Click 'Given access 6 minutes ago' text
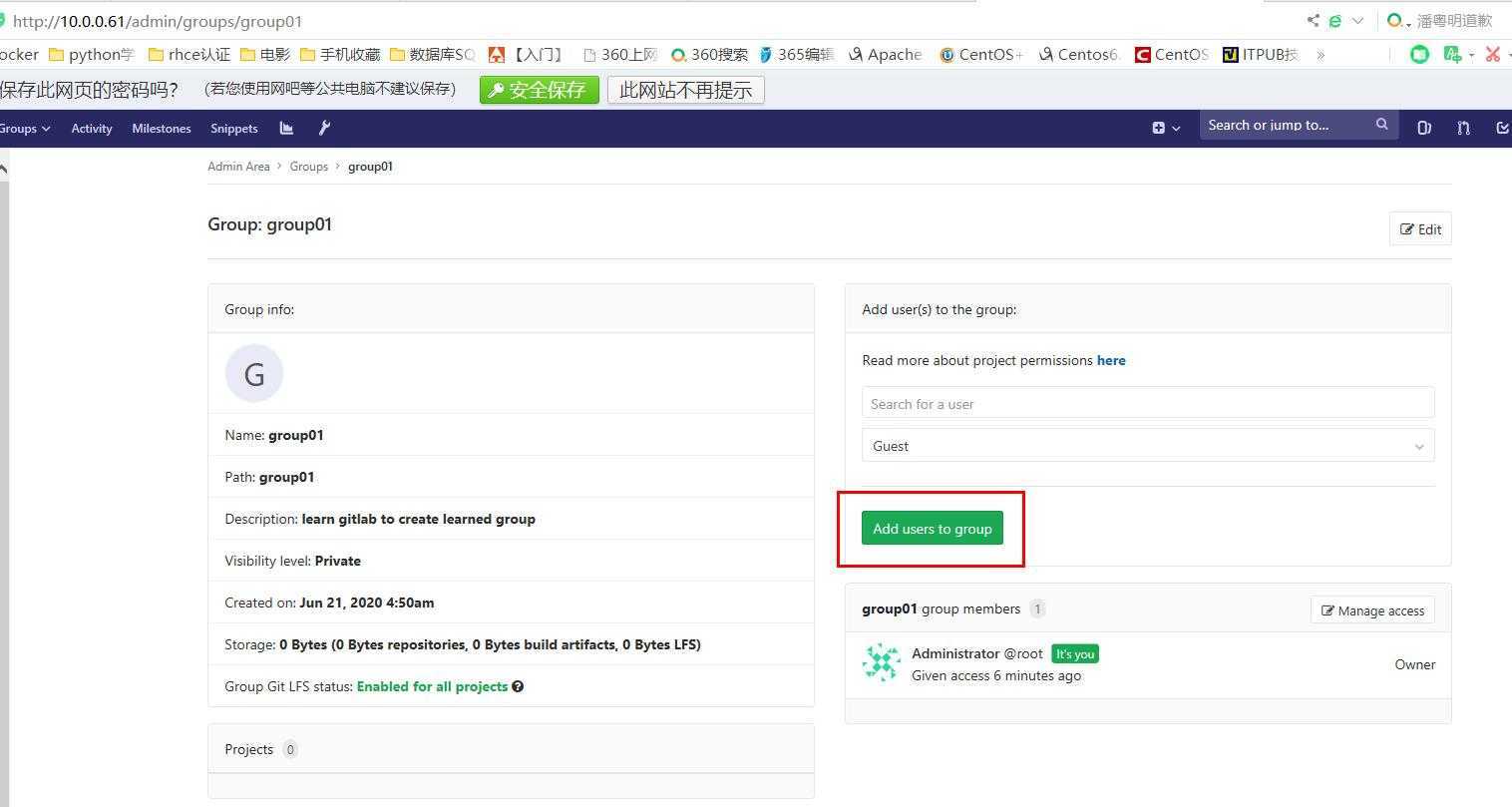The height and width of the screenshot is (807, 1512). tap(996, 675)
